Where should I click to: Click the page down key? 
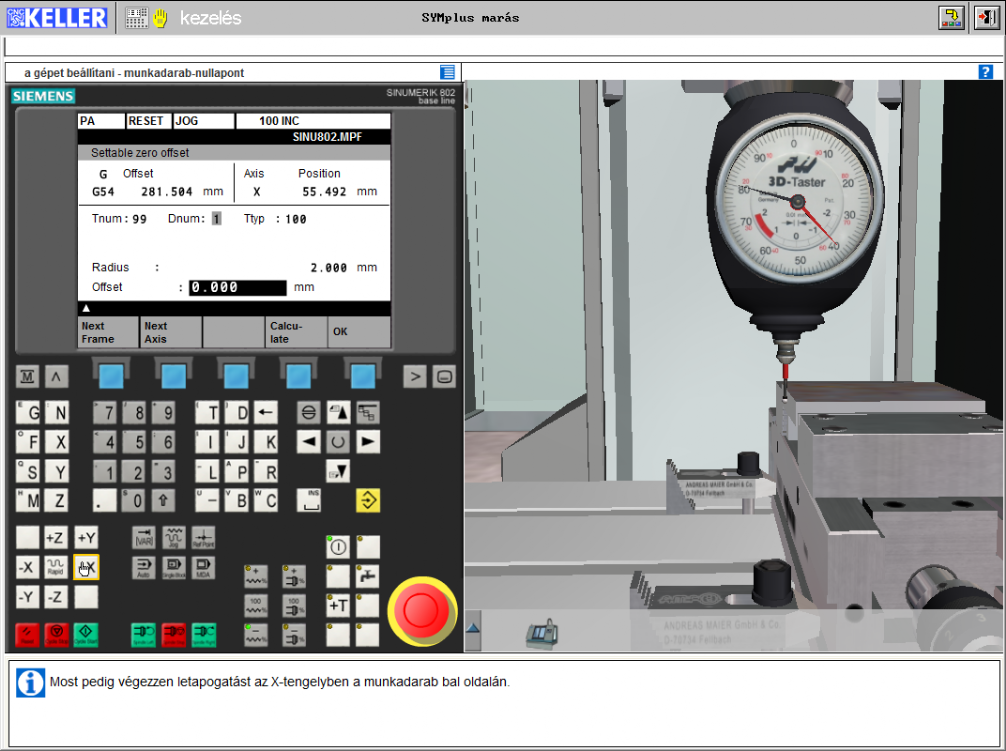338,471
